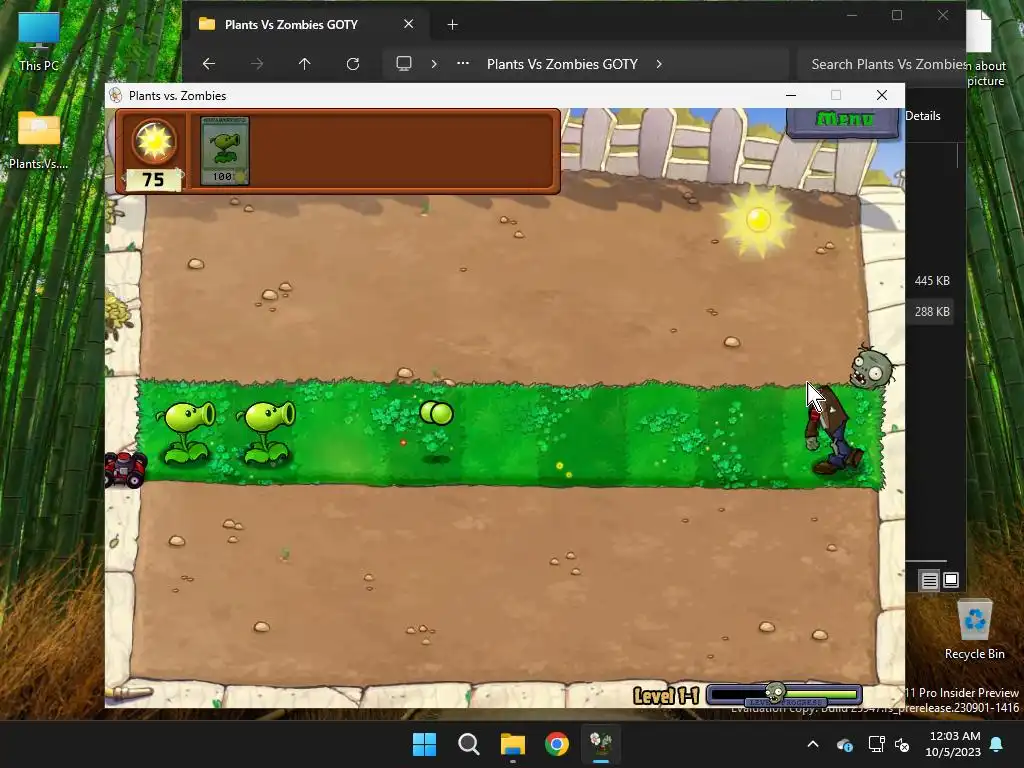Click the sun counter showing 75

coord(153,180)
